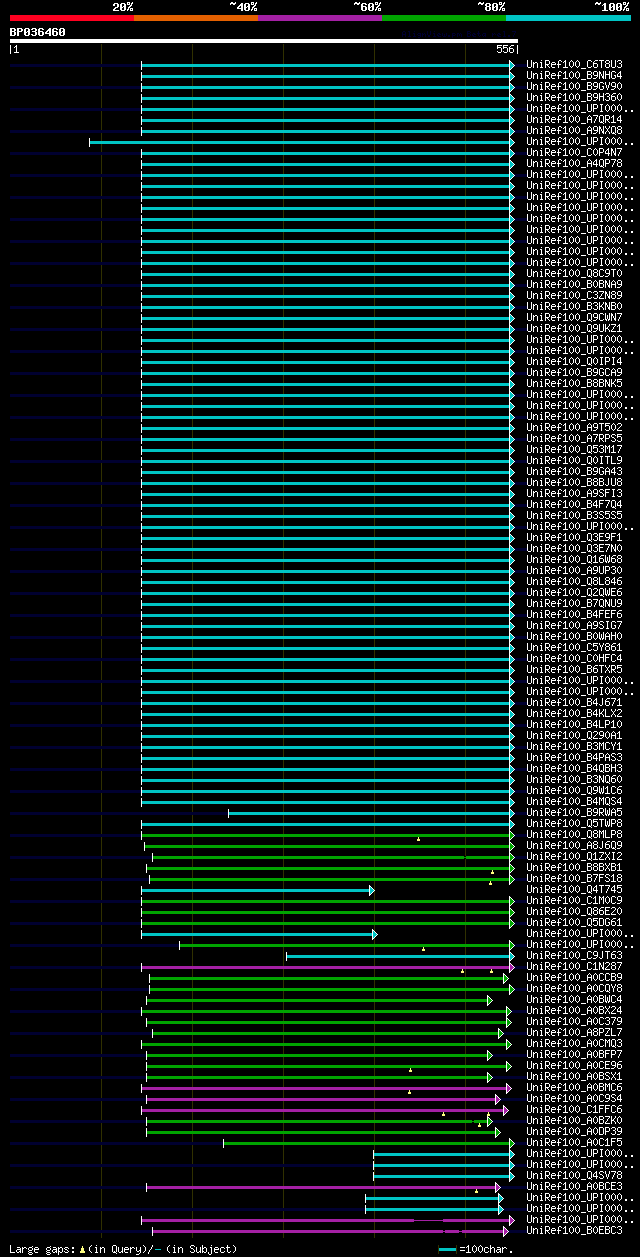Open the UniRef100_A7QR14 hit label
640x1257 pixels.
[574, 119]
